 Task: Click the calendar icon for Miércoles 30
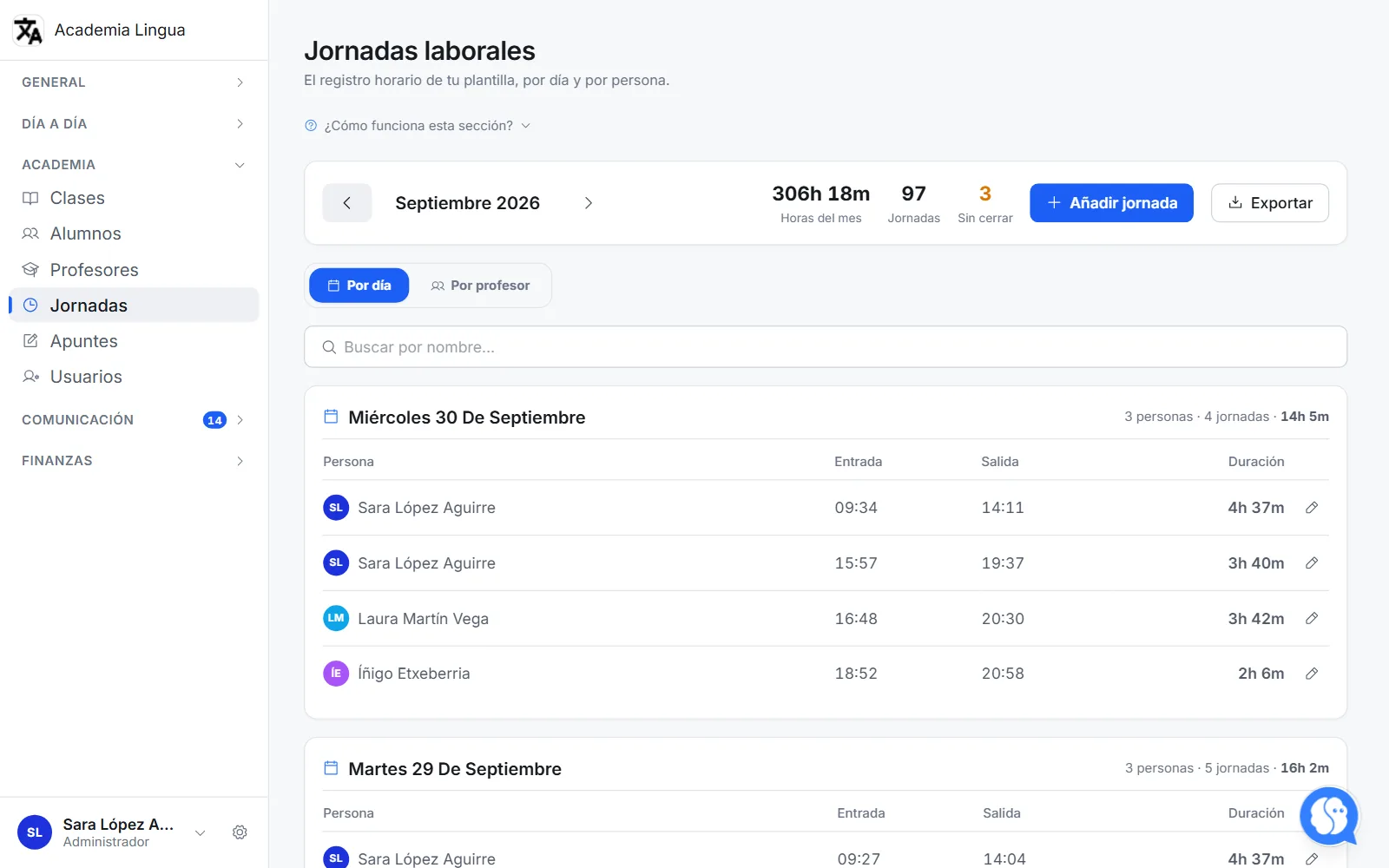(331, 417)
